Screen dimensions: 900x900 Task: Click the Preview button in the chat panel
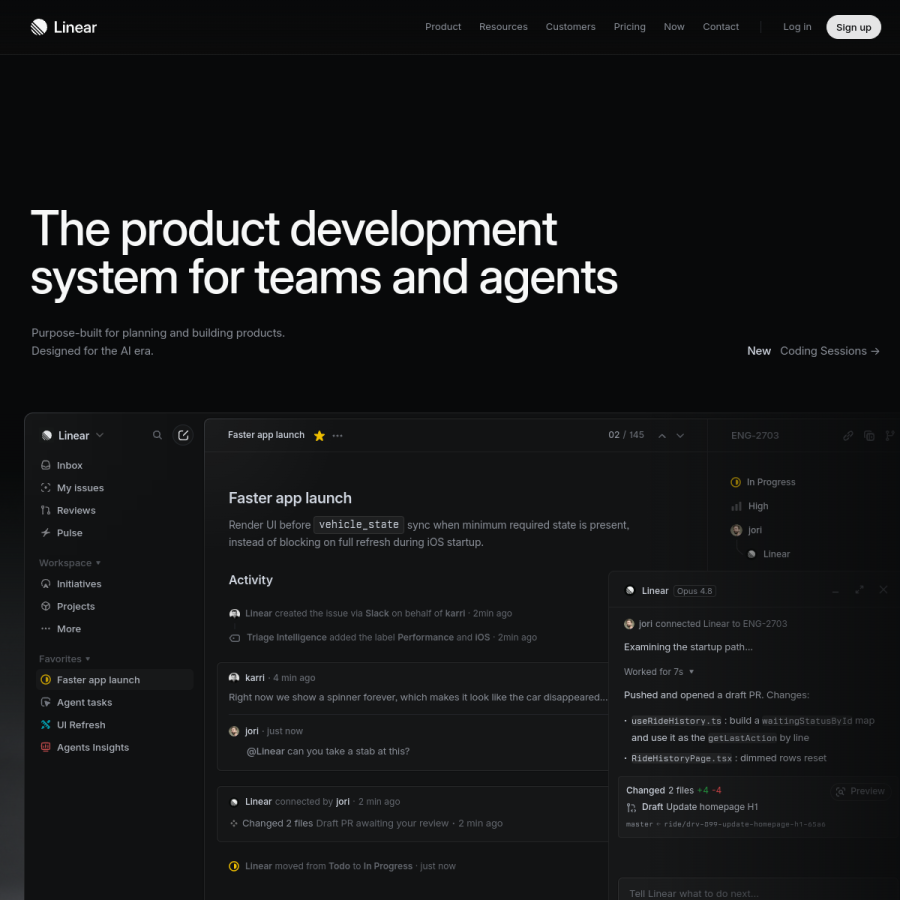pos(860,791)
